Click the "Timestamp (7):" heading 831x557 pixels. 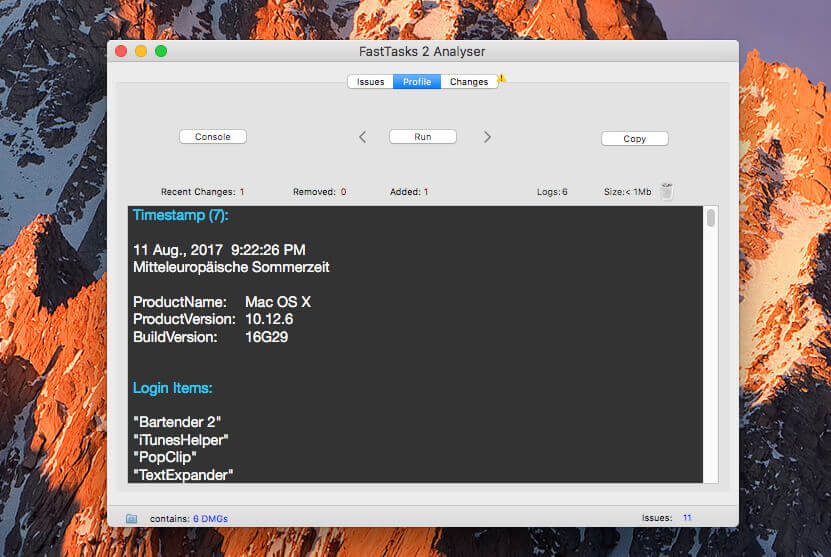click(x=181, y=215)
